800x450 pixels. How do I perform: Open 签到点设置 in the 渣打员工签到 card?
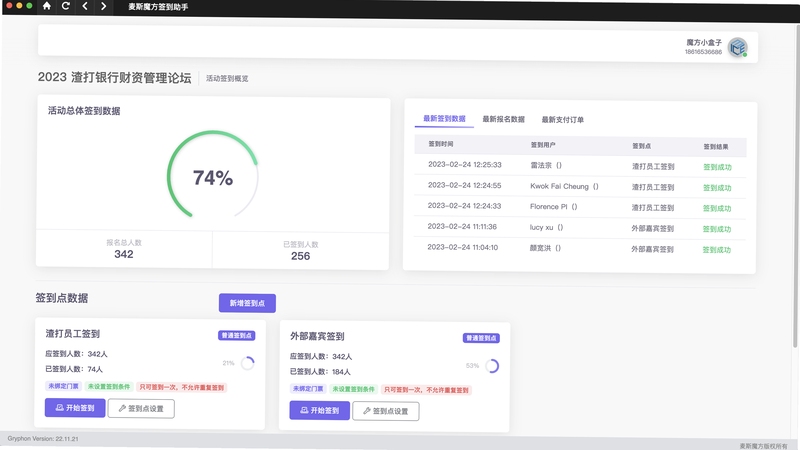tap(141, 409)
